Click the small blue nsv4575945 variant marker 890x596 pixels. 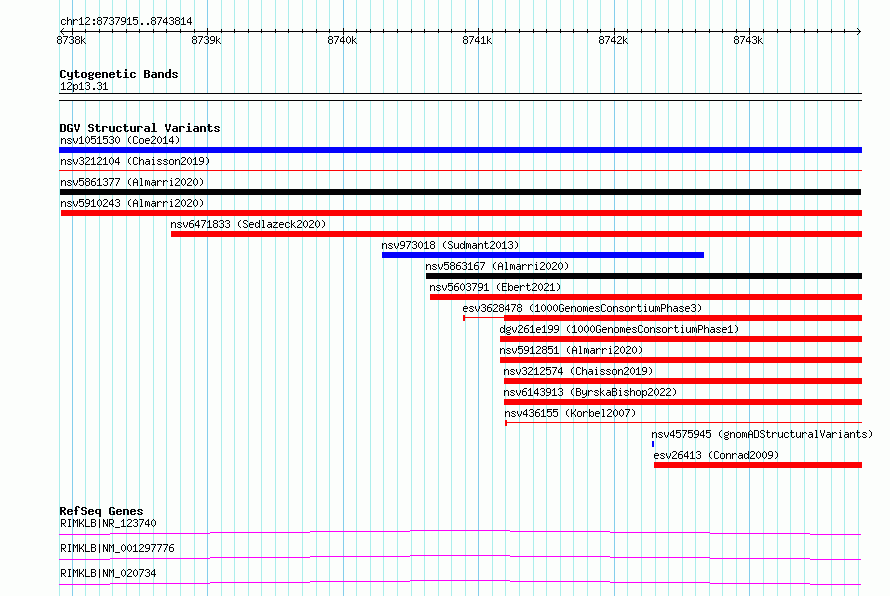click(653, 444)
